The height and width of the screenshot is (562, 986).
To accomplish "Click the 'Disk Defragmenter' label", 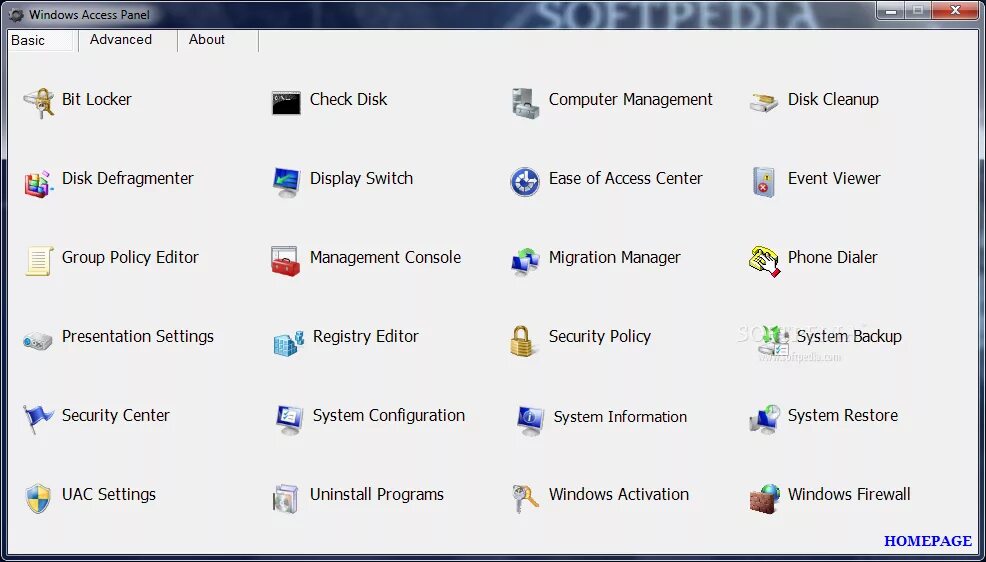I will pyautogui.click(x=128, y=179).
